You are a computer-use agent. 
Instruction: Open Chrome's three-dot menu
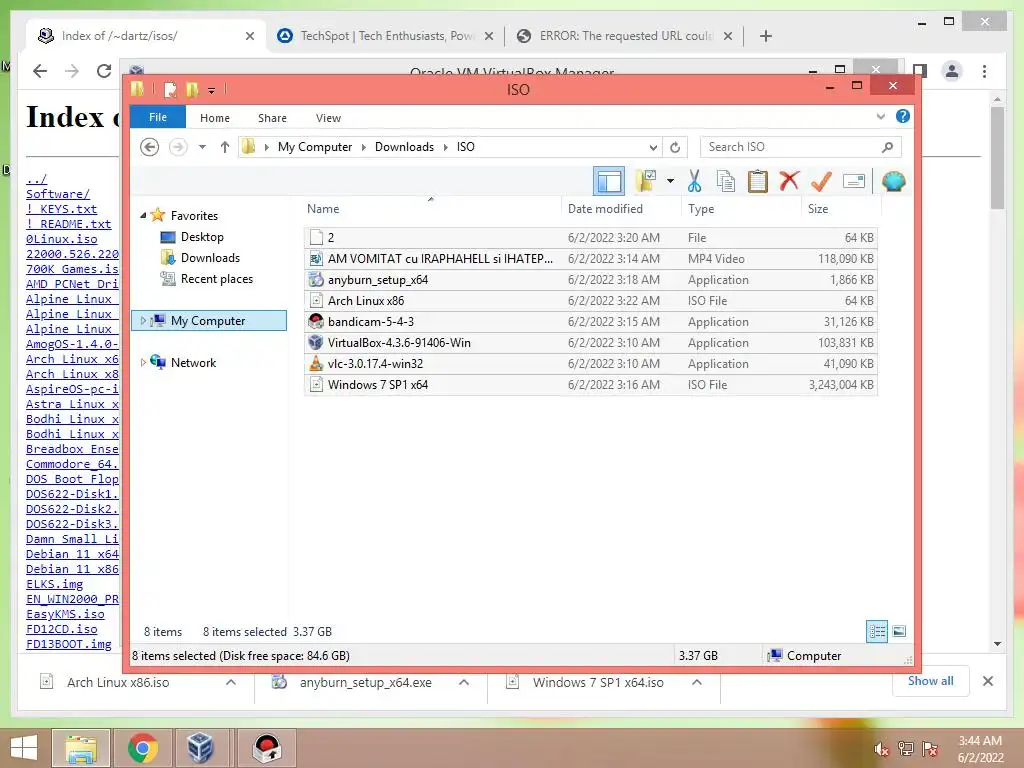(984, 71)
